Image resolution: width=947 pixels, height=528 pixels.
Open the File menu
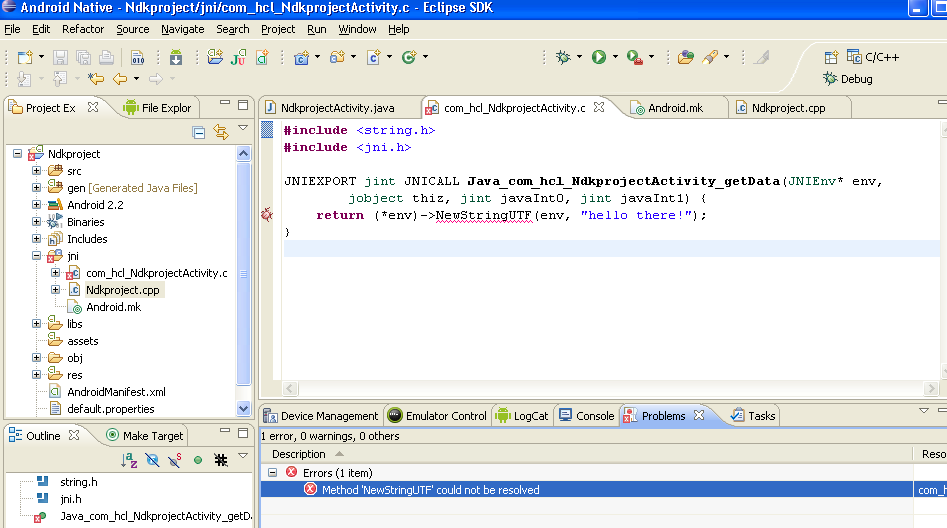click(12, 29)
